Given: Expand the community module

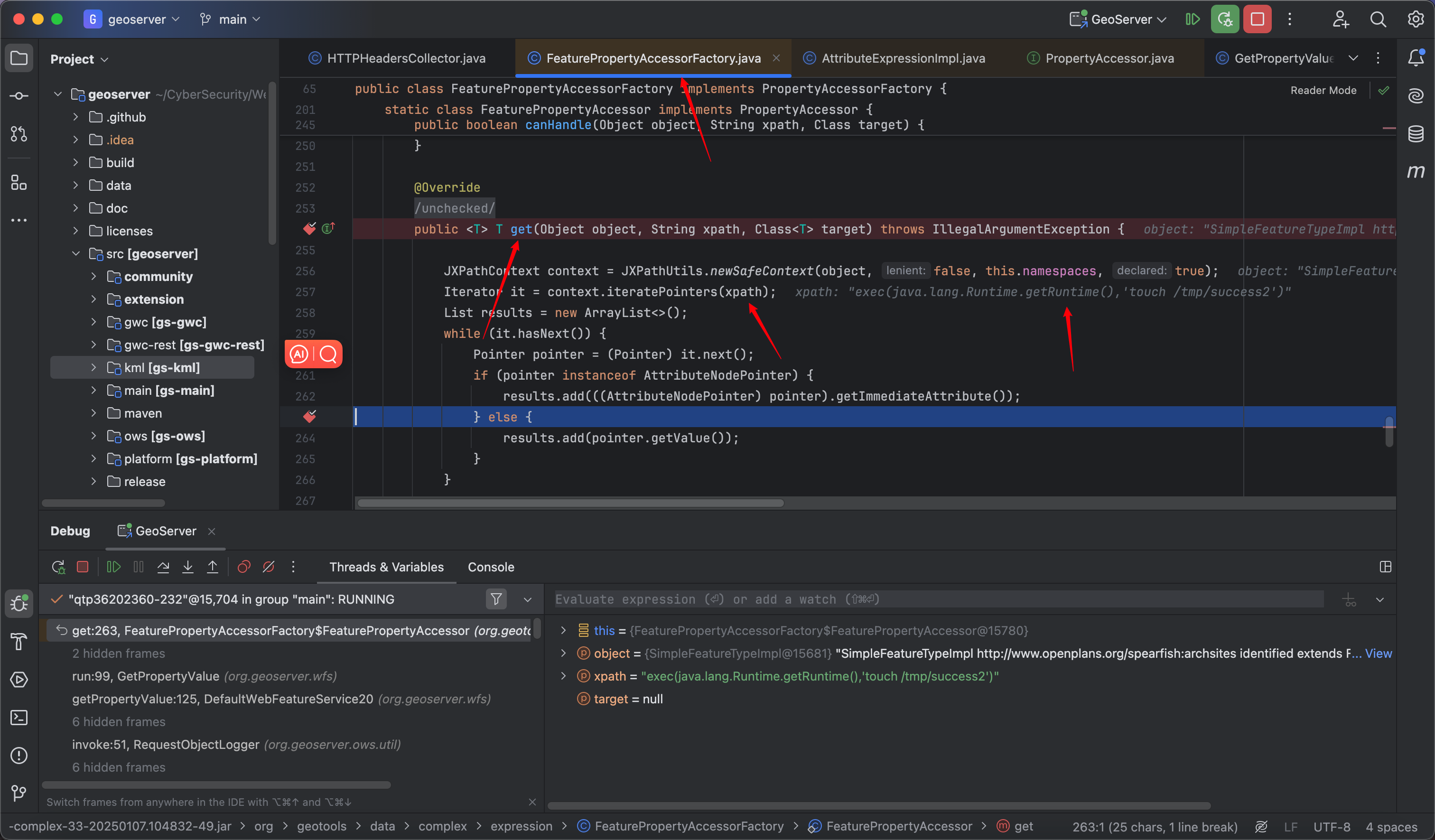Looking at the screenshot, I should click(x=93, y=277).
